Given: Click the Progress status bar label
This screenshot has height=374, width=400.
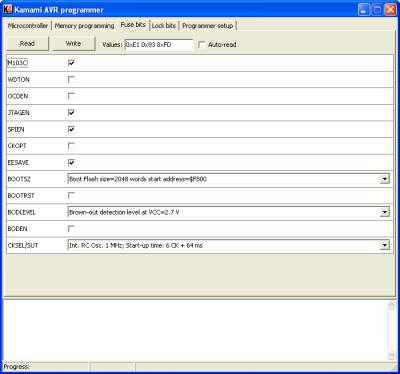Looking at the screenshot, I should pos(17,367).
